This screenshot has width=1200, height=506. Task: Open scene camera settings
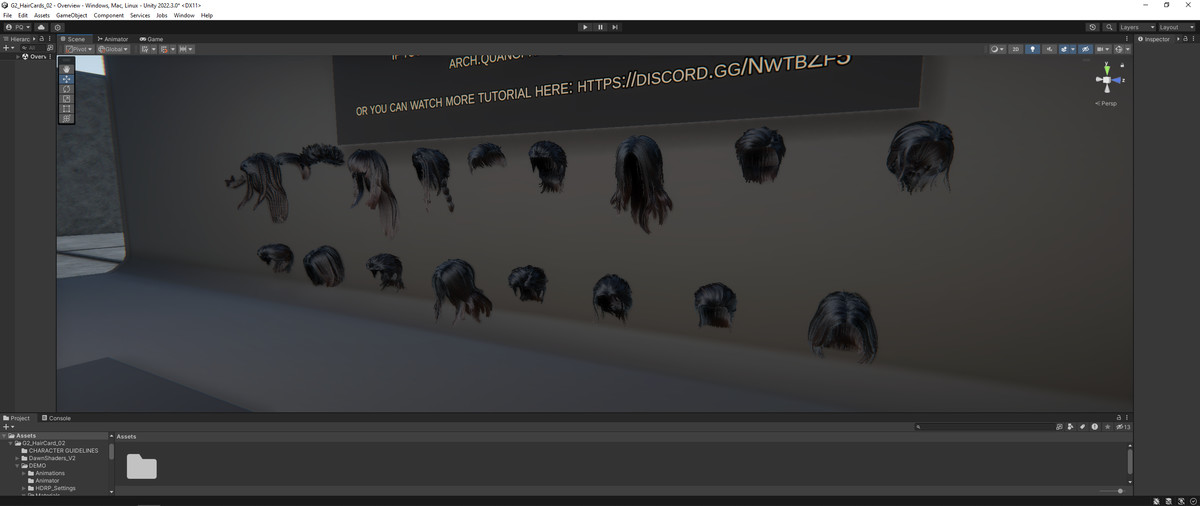pos(1102,49)
